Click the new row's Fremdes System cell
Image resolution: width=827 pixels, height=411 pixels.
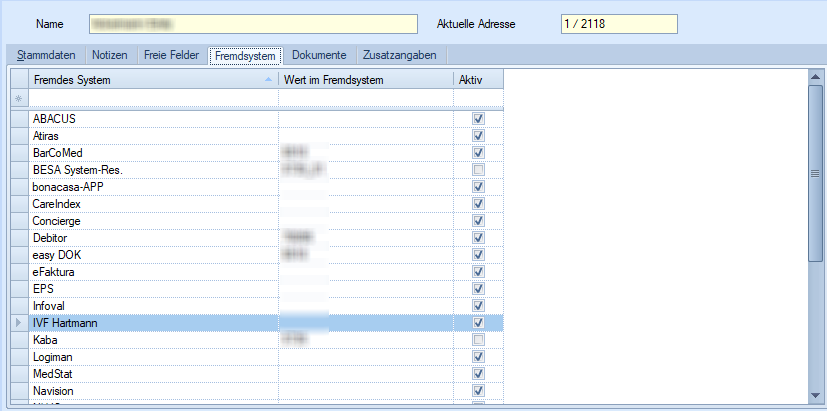(x=153, y=98)
